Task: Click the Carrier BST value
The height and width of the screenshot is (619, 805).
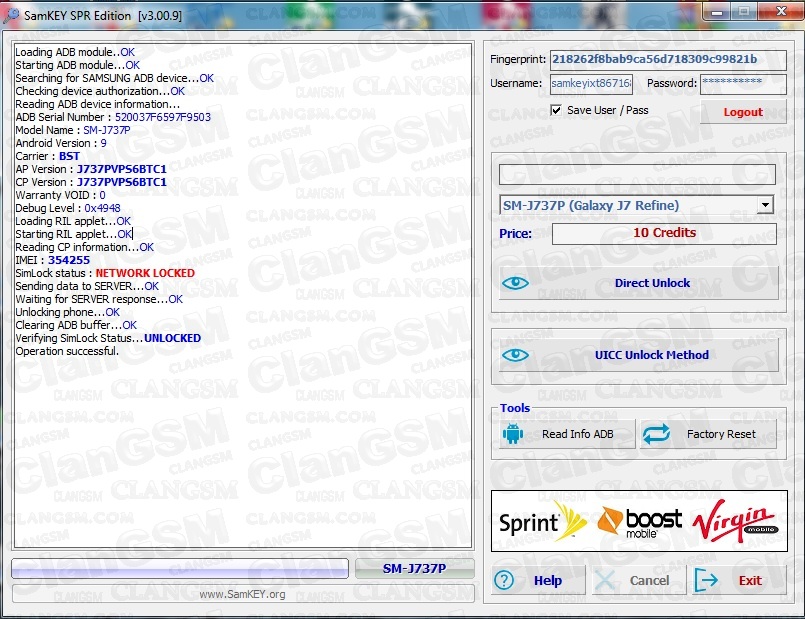Action: [x=69, y=156]
